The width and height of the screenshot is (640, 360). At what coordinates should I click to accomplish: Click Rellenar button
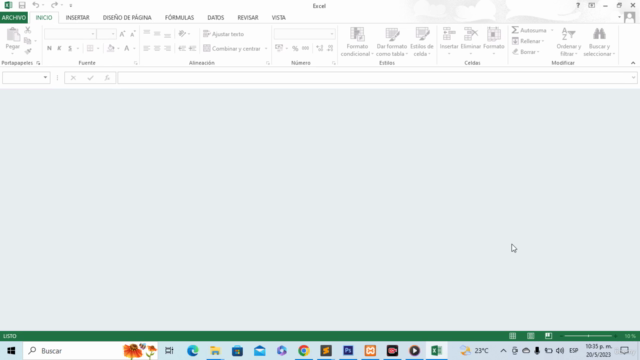point(527,41)
